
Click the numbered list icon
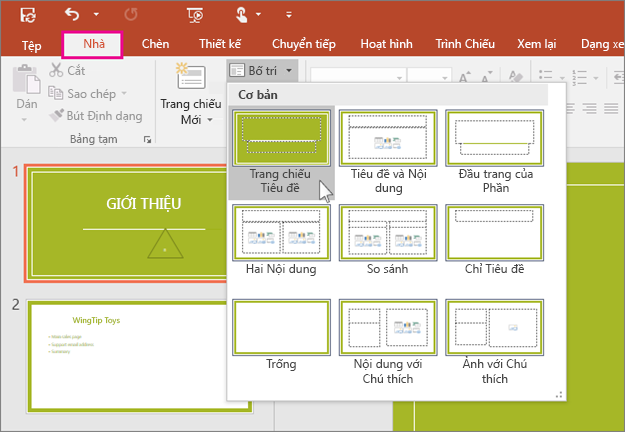[579, 77]
